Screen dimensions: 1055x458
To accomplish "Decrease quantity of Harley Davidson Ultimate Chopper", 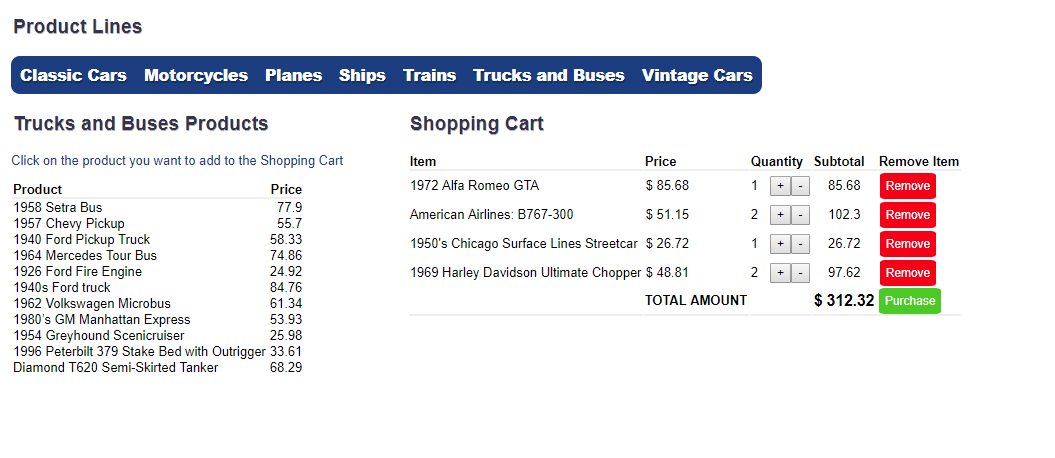I will 800,273.
